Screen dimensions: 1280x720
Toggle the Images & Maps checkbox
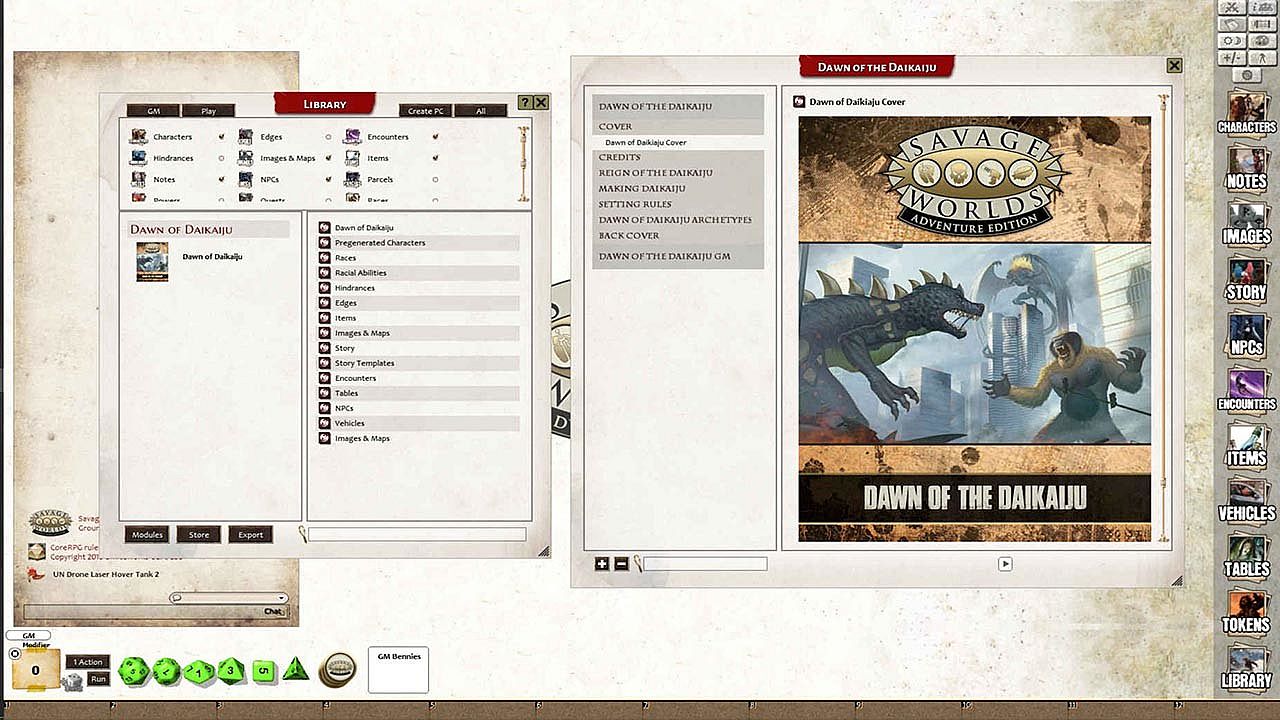pyautogui.click(x=328, y=158)
